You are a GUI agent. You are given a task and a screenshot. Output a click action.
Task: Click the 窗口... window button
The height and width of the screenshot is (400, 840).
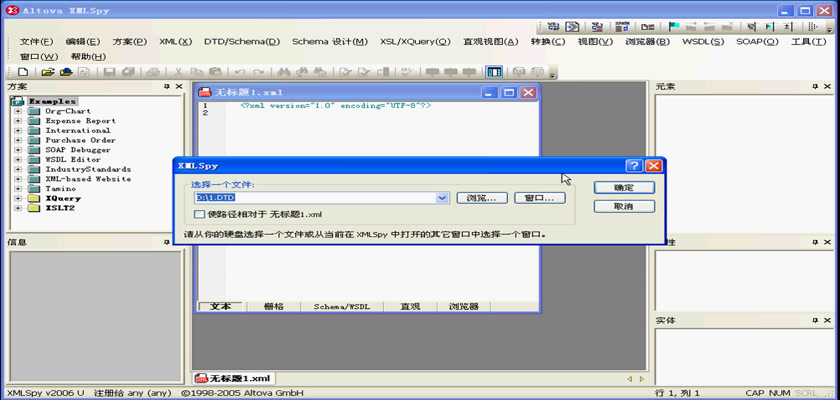[540, 198]
